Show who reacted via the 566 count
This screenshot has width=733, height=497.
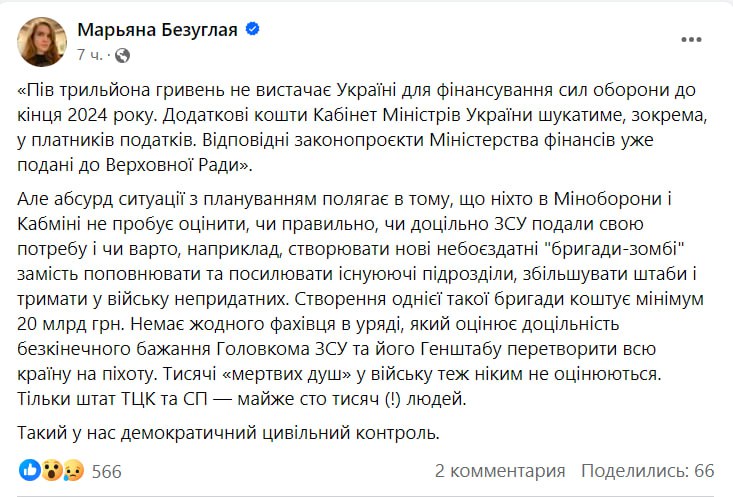point(106,470)
